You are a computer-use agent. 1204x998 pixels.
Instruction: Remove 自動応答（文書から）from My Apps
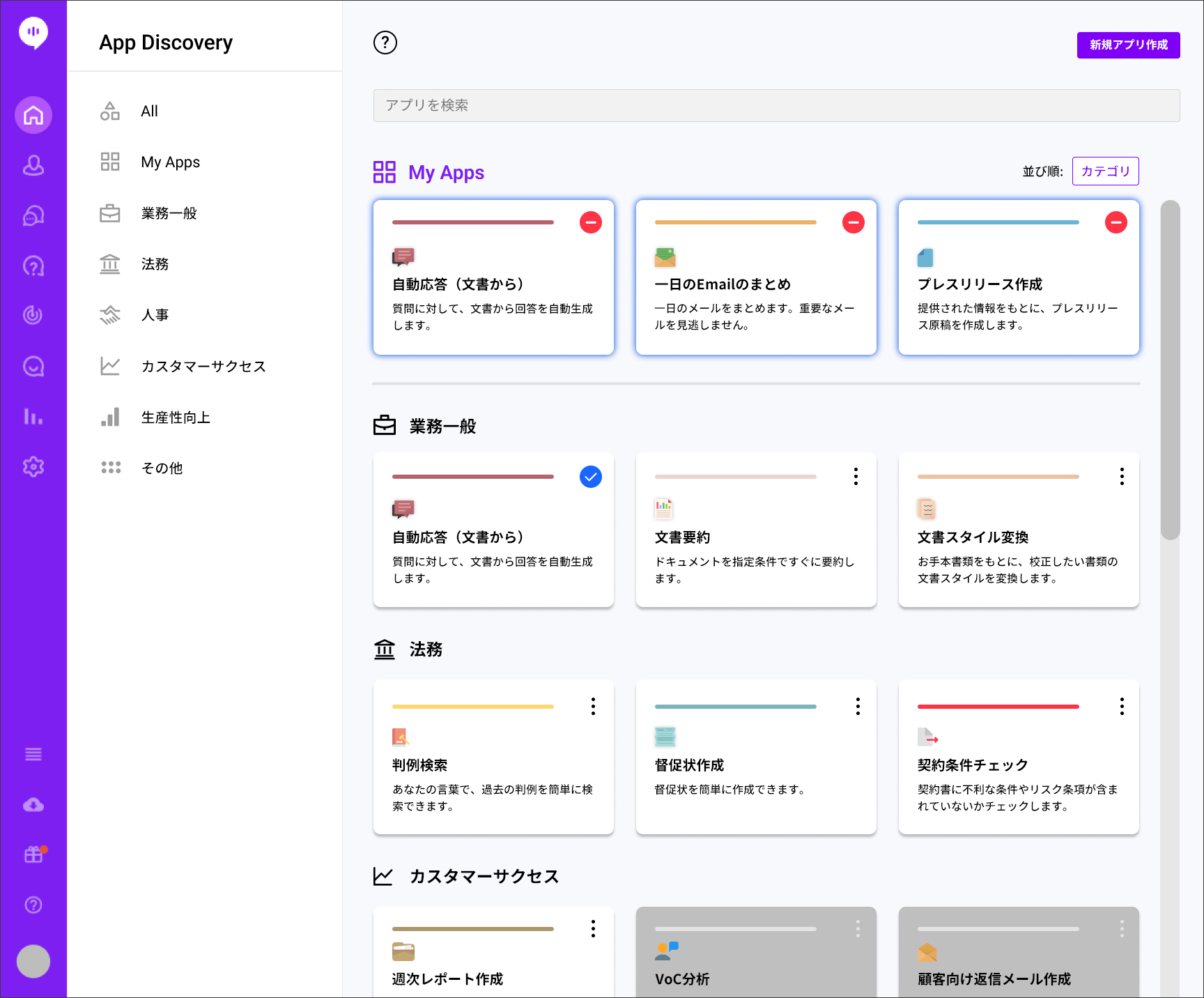pyautogui.click(x=591, y=222)
